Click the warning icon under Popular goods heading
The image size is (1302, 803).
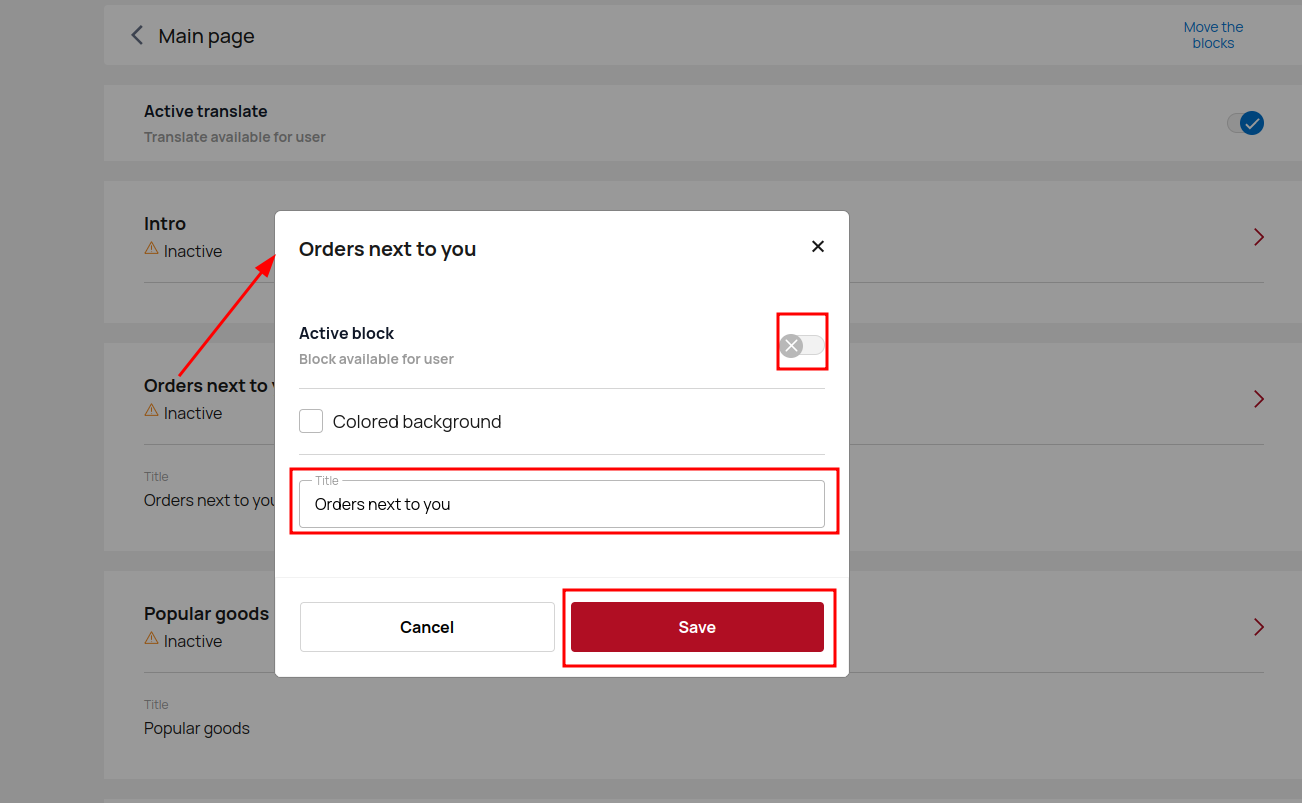(152, 638)
